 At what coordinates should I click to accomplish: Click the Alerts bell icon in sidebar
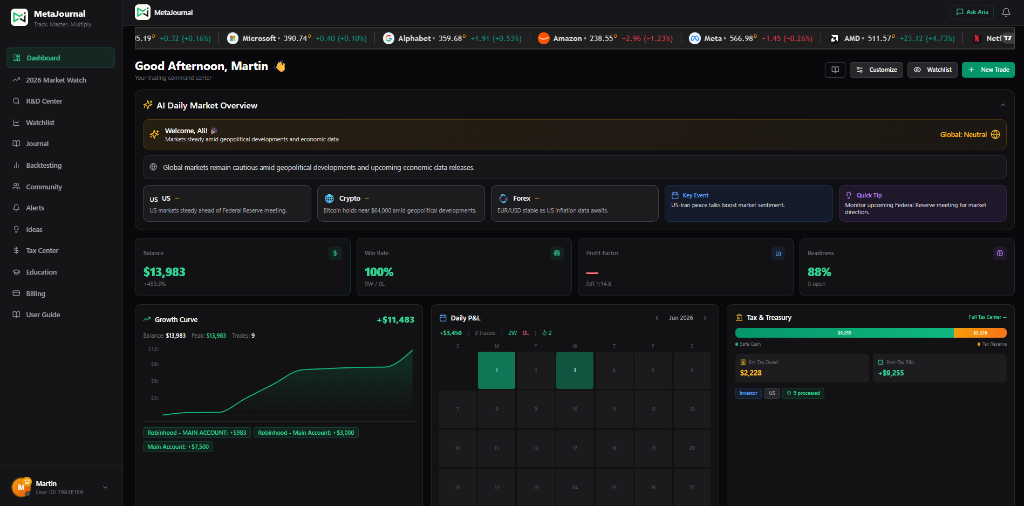tap(16, 208)
